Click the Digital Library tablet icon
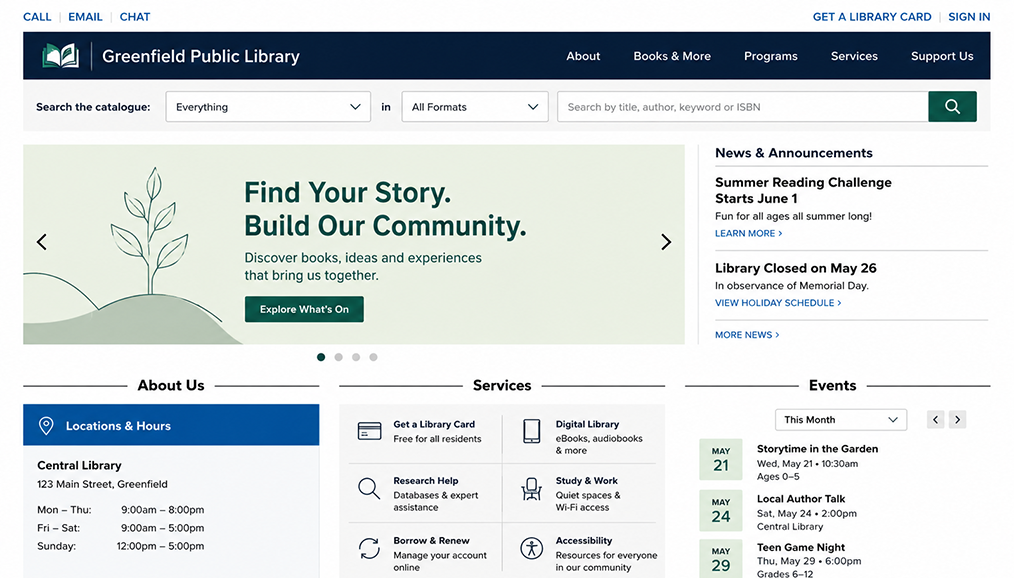The height and width of the screenshot is (578, 1014). tap(532, 431)
